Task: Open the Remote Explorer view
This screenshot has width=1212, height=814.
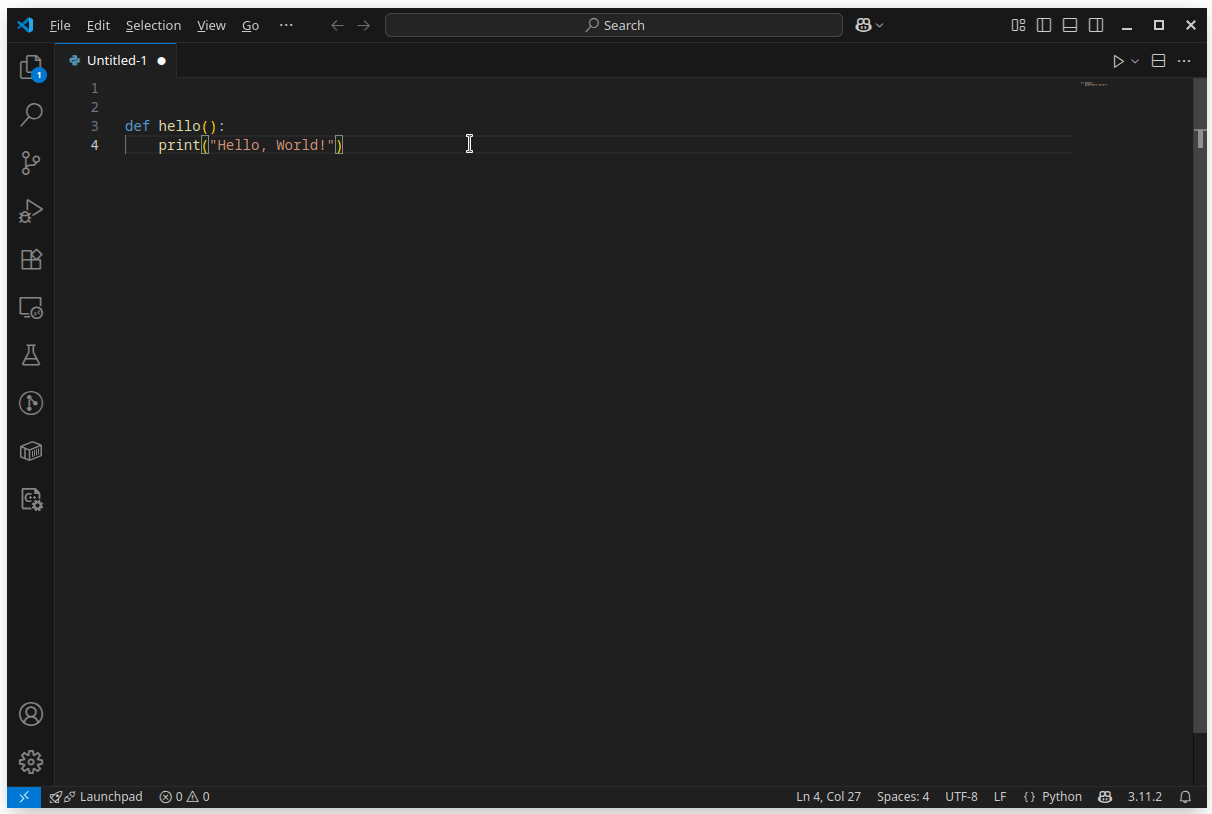Action: (x=31, y=308)
